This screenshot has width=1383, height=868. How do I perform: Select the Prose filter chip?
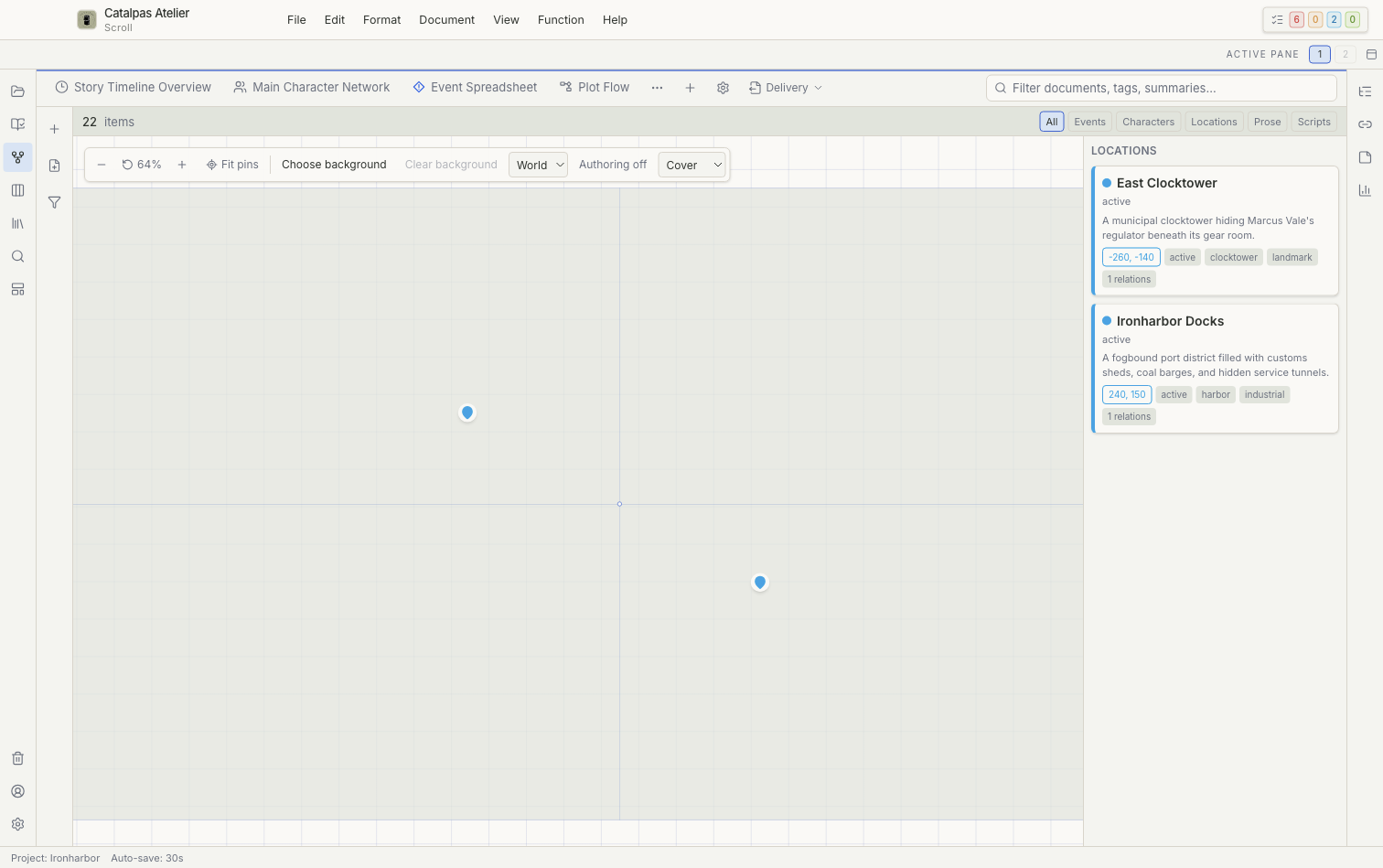click(x=1267, y=122)
